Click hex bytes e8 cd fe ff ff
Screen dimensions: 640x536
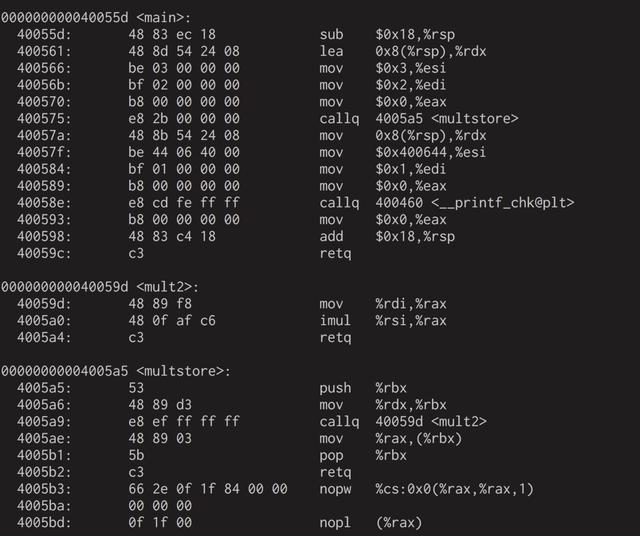tap(184, 202)
